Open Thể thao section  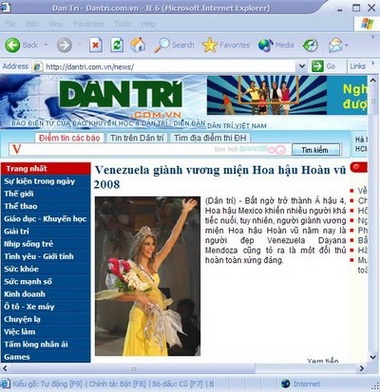click(x=46, y=206)
